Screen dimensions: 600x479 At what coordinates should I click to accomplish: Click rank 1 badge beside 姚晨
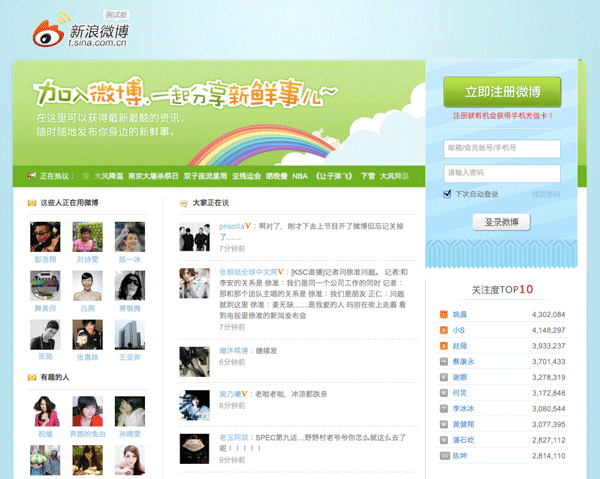pos(444,314)
